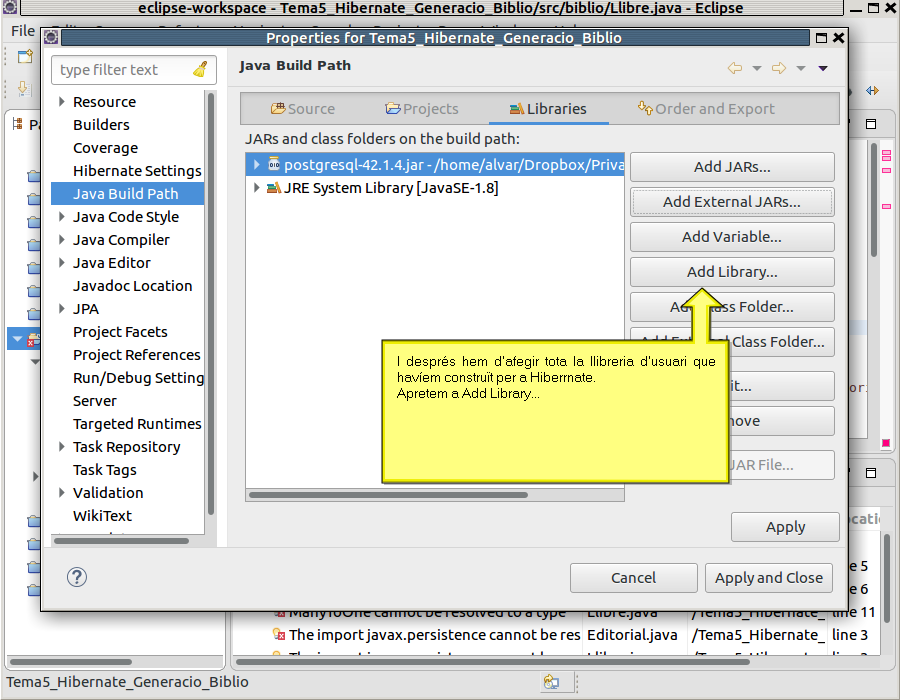The image size is (900, 700).
Task: Click the JRE System Library icon
Action: 274,188
